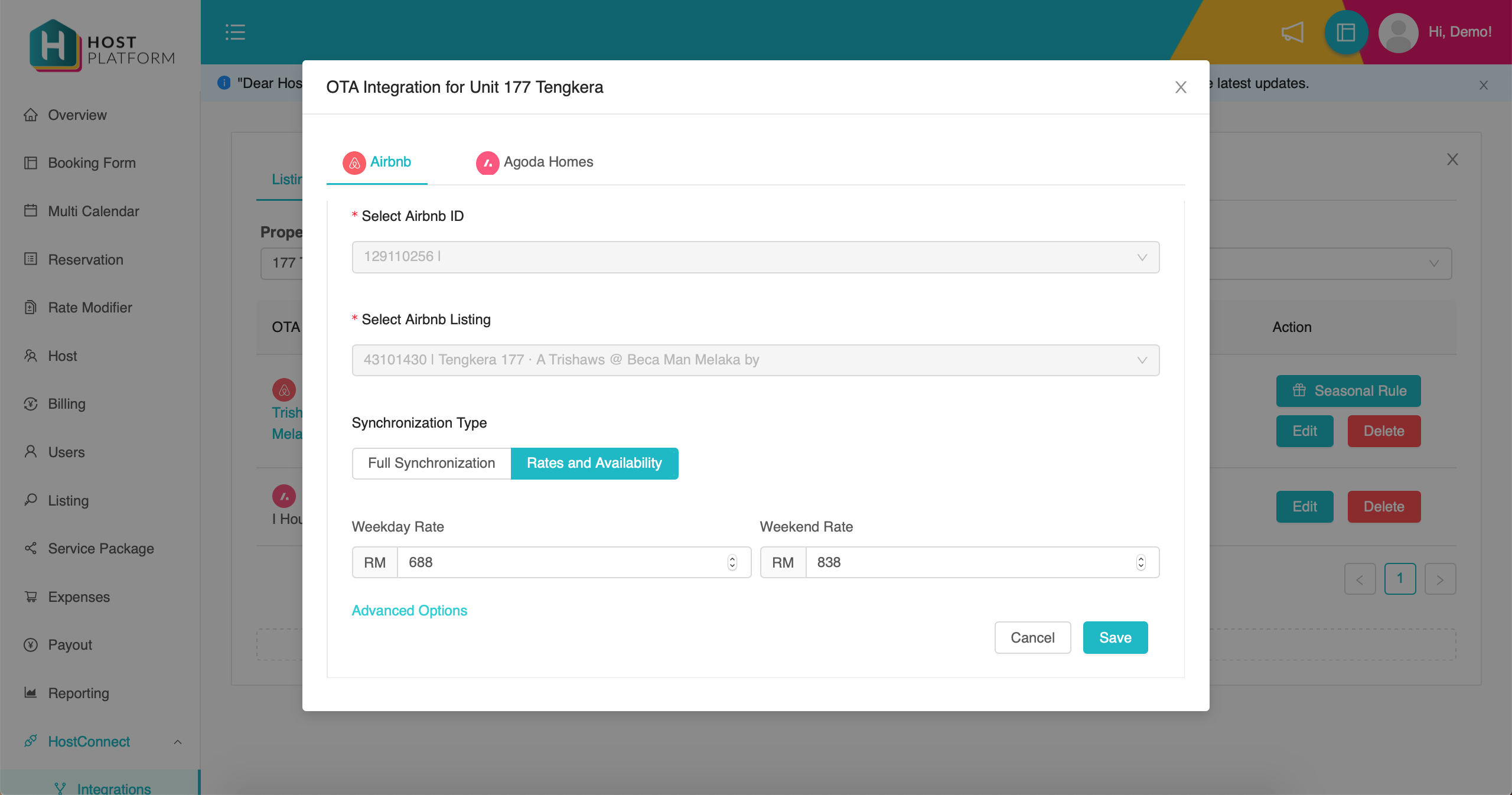Switch to the Airbnb tab
The image size is (1512, 795).
click(377, 162)
